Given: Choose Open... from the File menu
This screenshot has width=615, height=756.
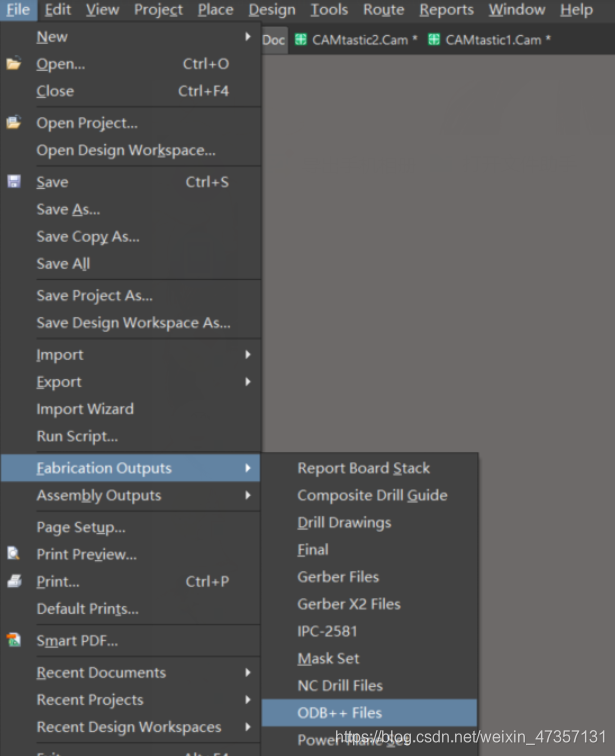Looking at the screenshot, I should coord(131,64).
